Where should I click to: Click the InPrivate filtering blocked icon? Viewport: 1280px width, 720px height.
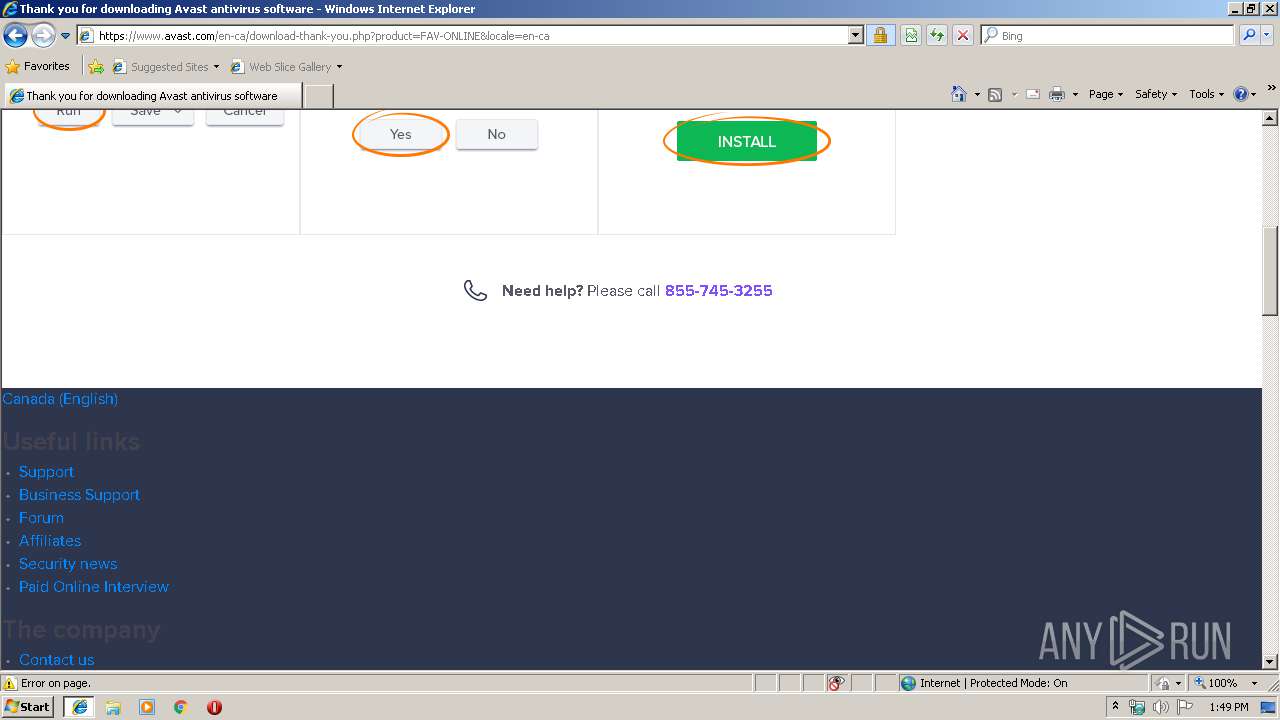click(x=836, y=683)
